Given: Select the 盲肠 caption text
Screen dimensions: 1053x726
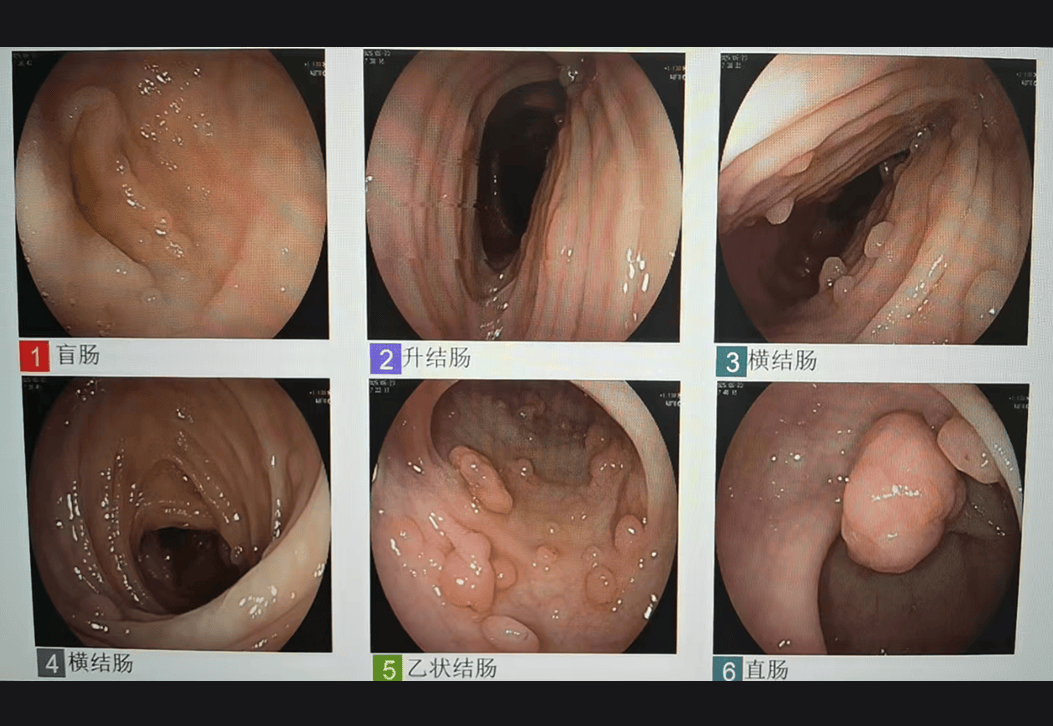Looking at the screenshot, I should coord(78,355).
